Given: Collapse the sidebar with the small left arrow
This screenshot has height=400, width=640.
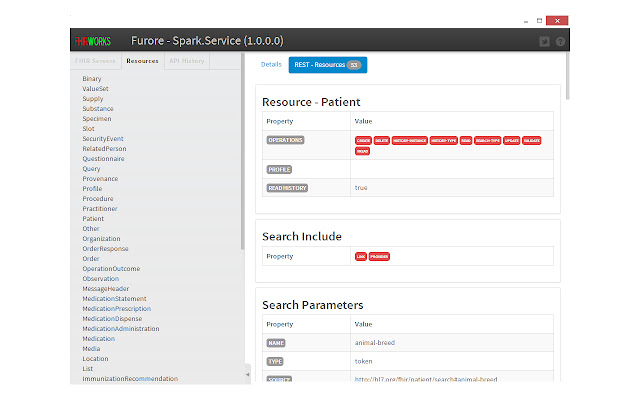Looking at the screenshot, I should pyautogui.click(x=247, y=374).
